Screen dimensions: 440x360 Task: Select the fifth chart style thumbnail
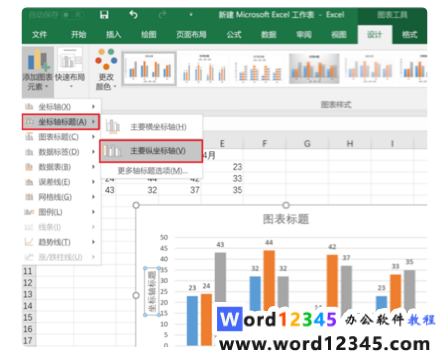[368, 69]
